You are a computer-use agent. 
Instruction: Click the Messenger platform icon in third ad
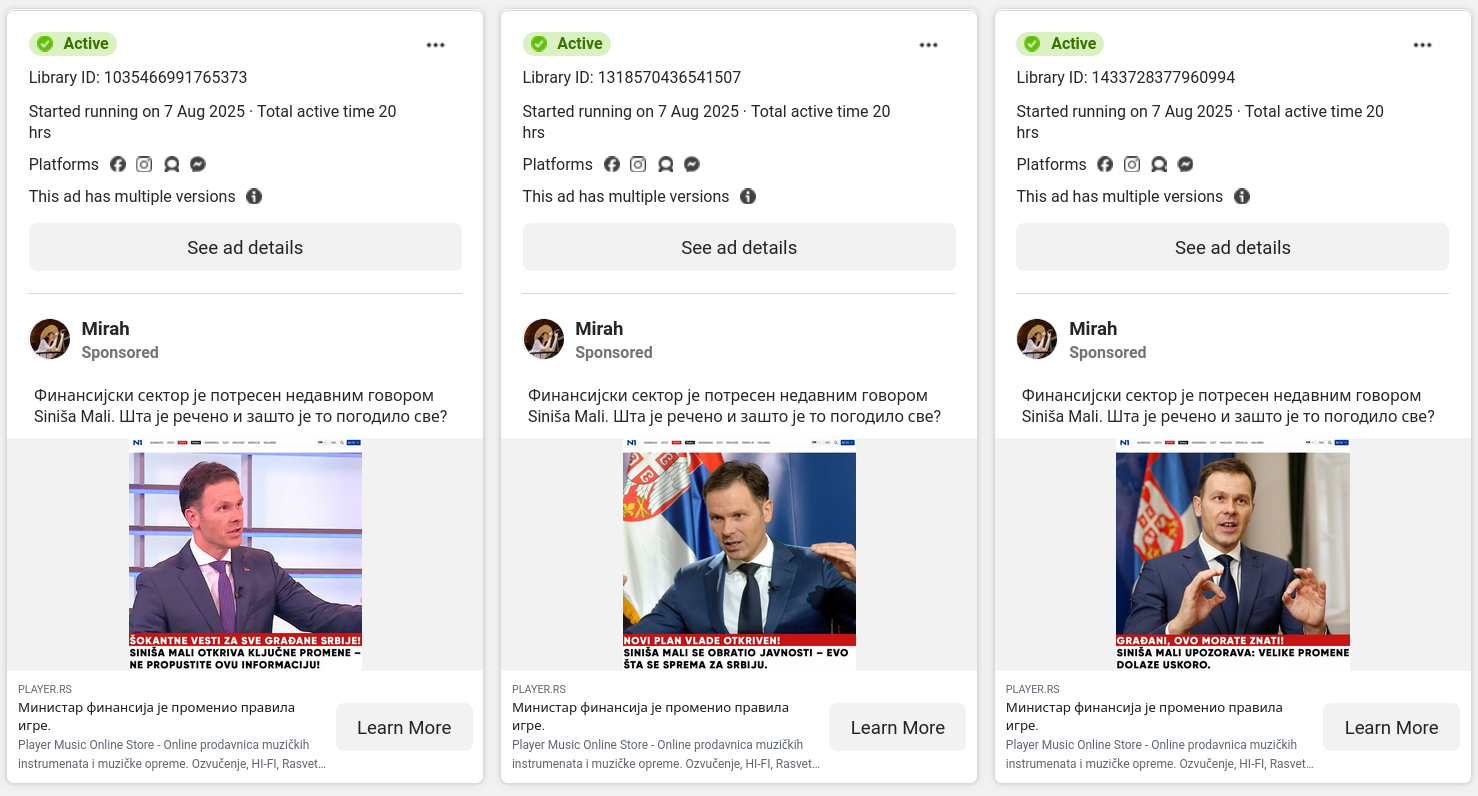tap(1186, 164)
